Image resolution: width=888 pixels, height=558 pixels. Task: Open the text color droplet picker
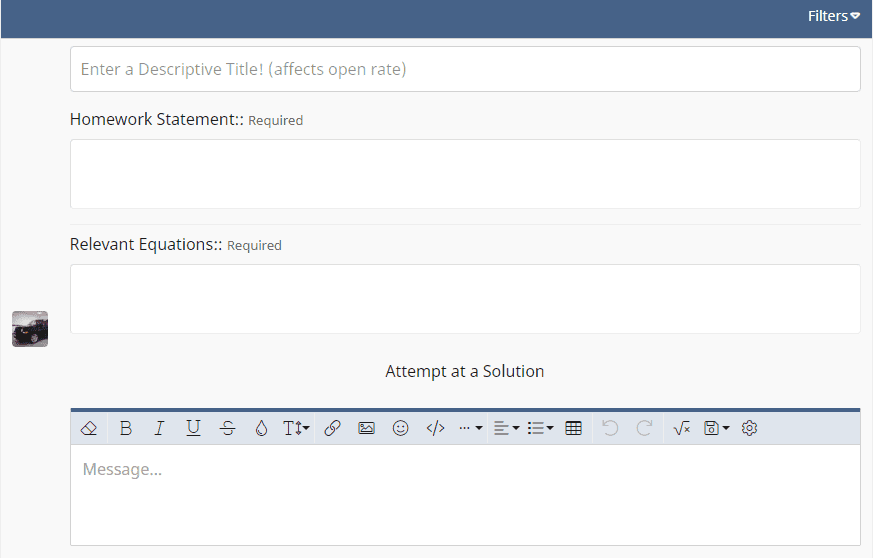[x=261, y=428]
